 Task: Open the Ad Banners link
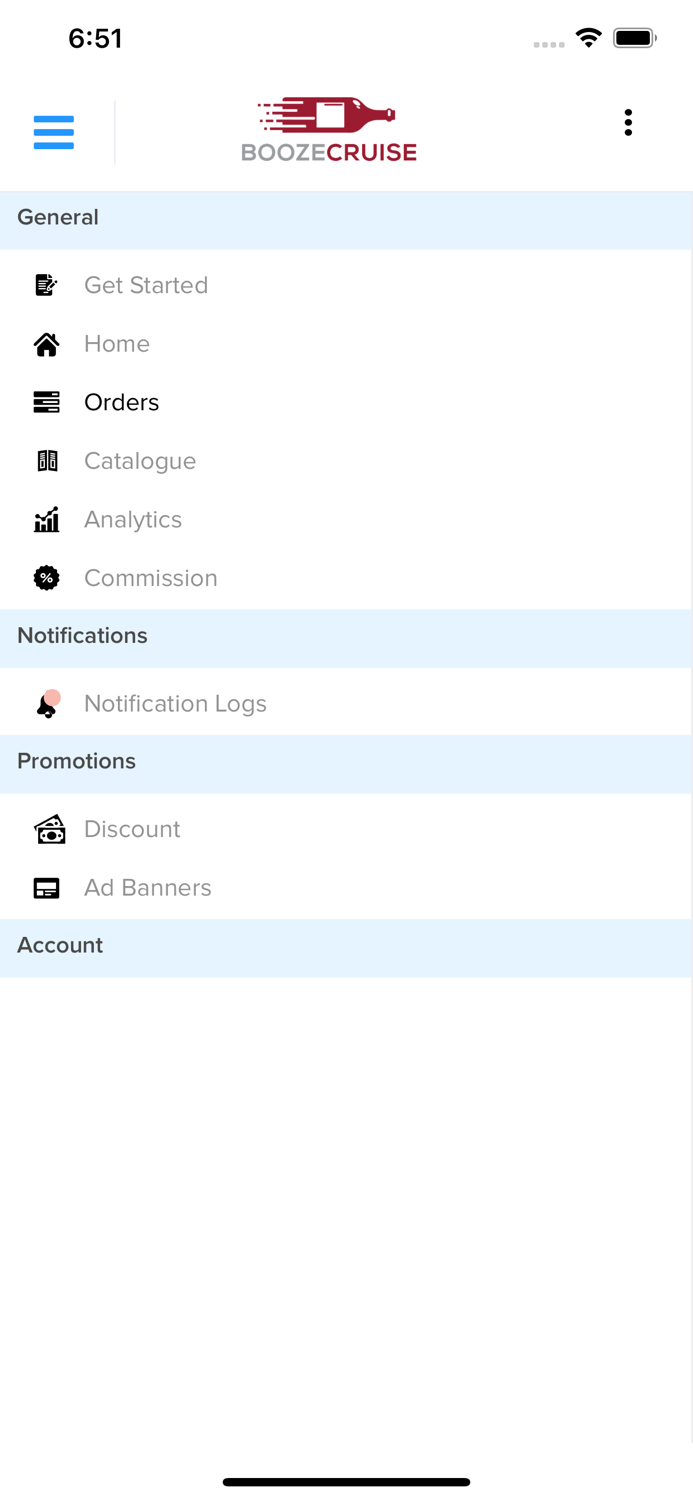[148, 888]
